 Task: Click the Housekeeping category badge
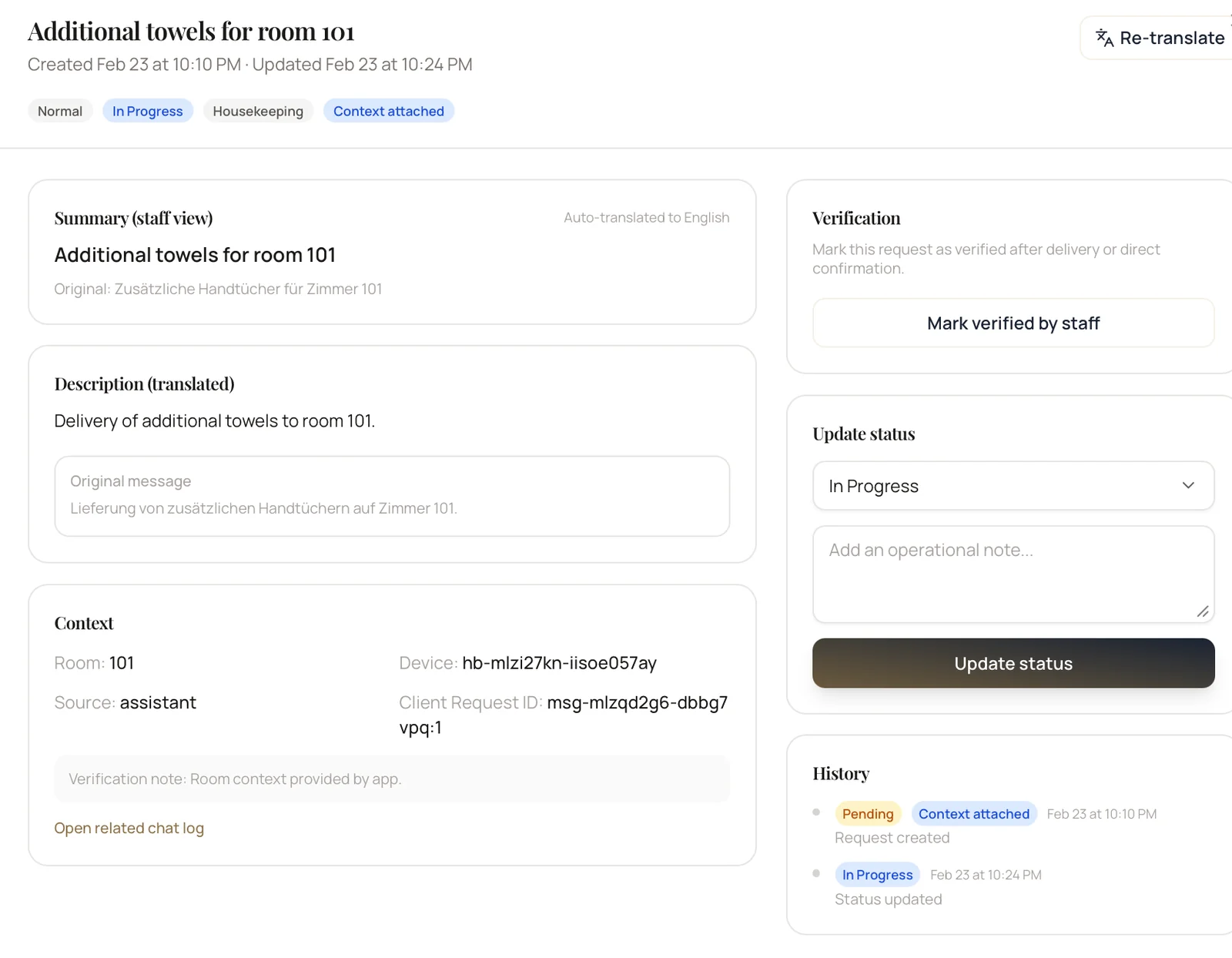click(258, 111)
